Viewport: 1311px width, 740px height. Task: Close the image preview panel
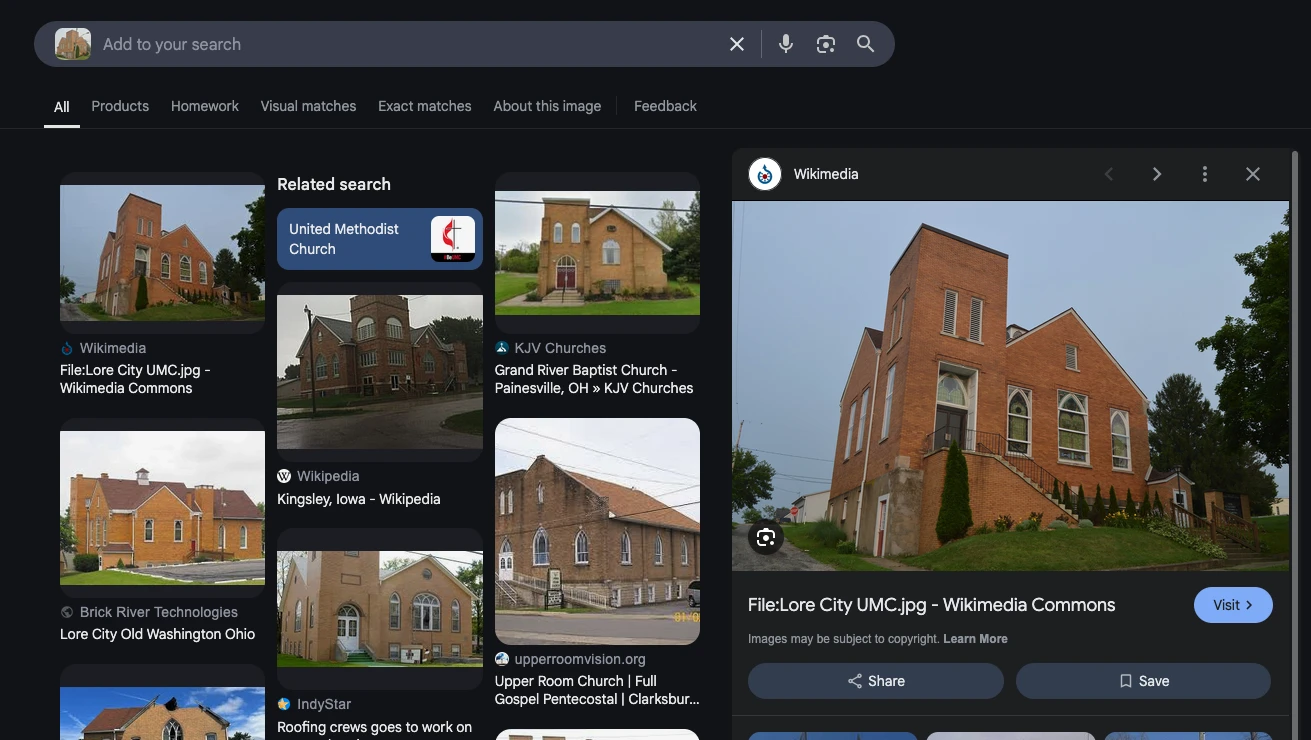click(1252, 174)
